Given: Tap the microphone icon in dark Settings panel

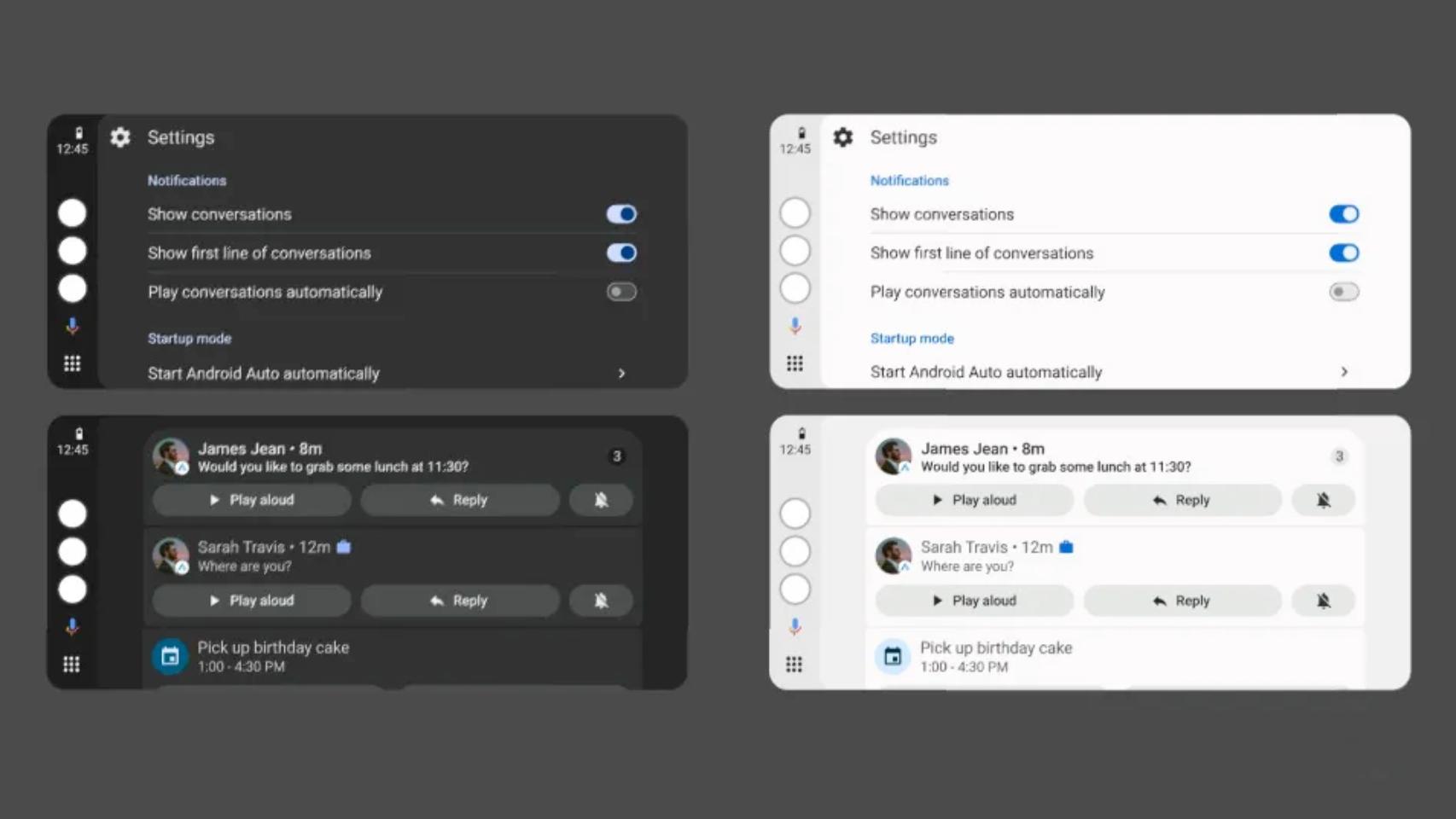Looking at the screenshot, I should (x=73, y=326).
